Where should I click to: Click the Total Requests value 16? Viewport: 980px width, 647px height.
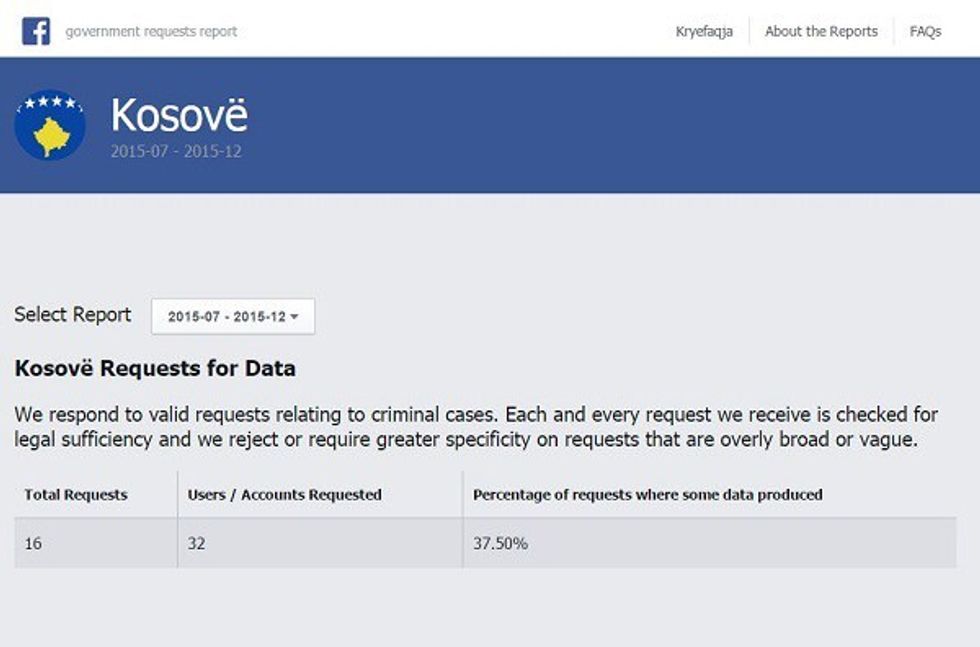coord(34,544)
